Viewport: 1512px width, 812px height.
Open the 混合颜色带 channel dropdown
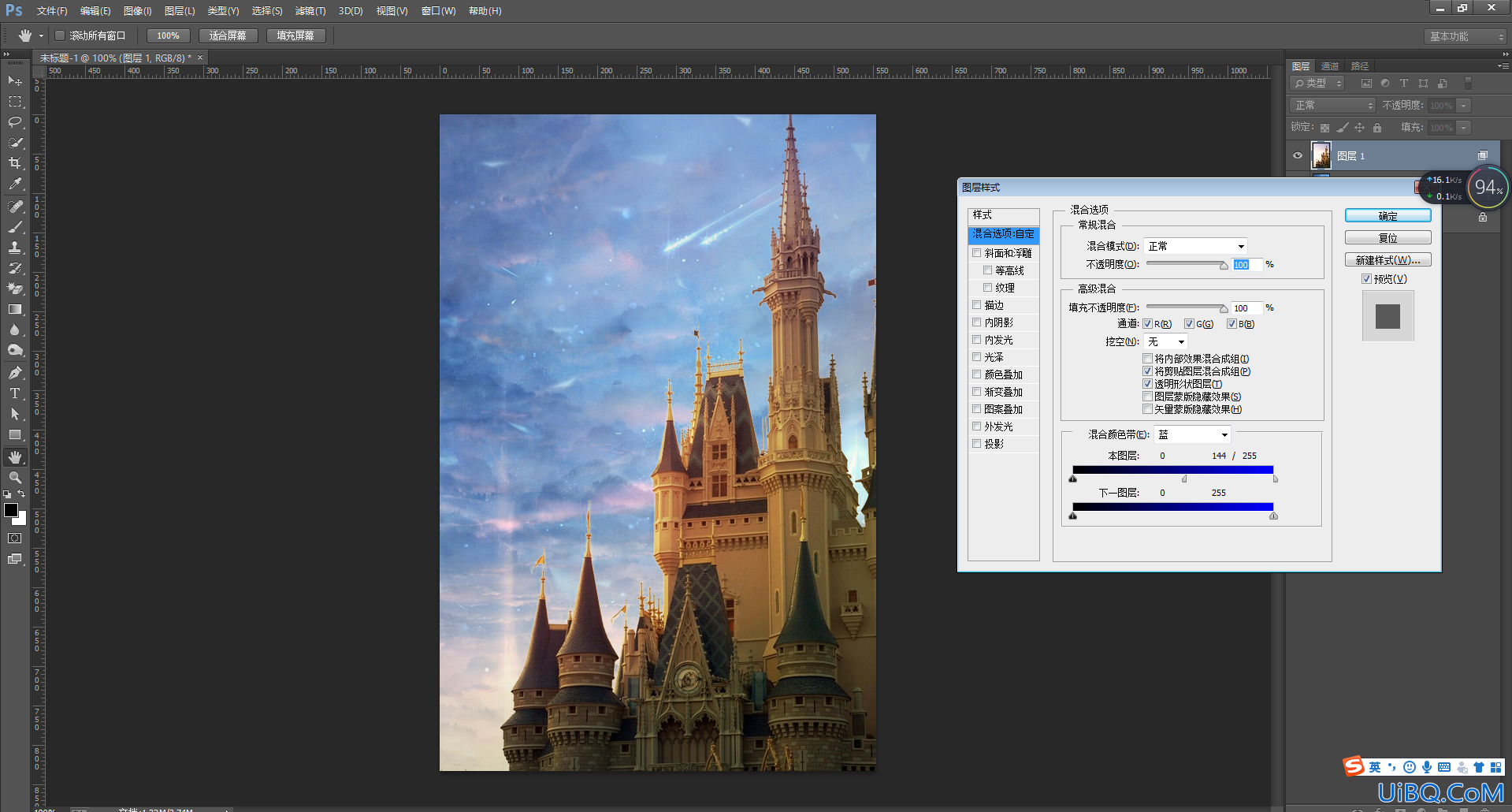pyautogui.click(x=1193, y=434)
